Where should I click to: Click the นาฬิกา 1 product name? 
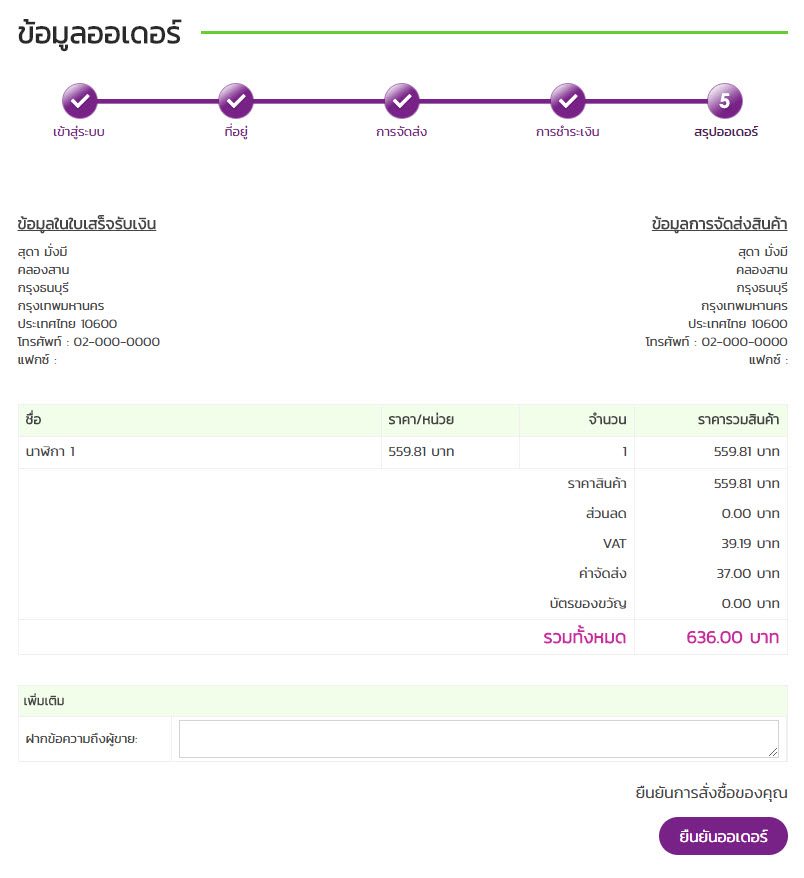(x=50, y=452)
